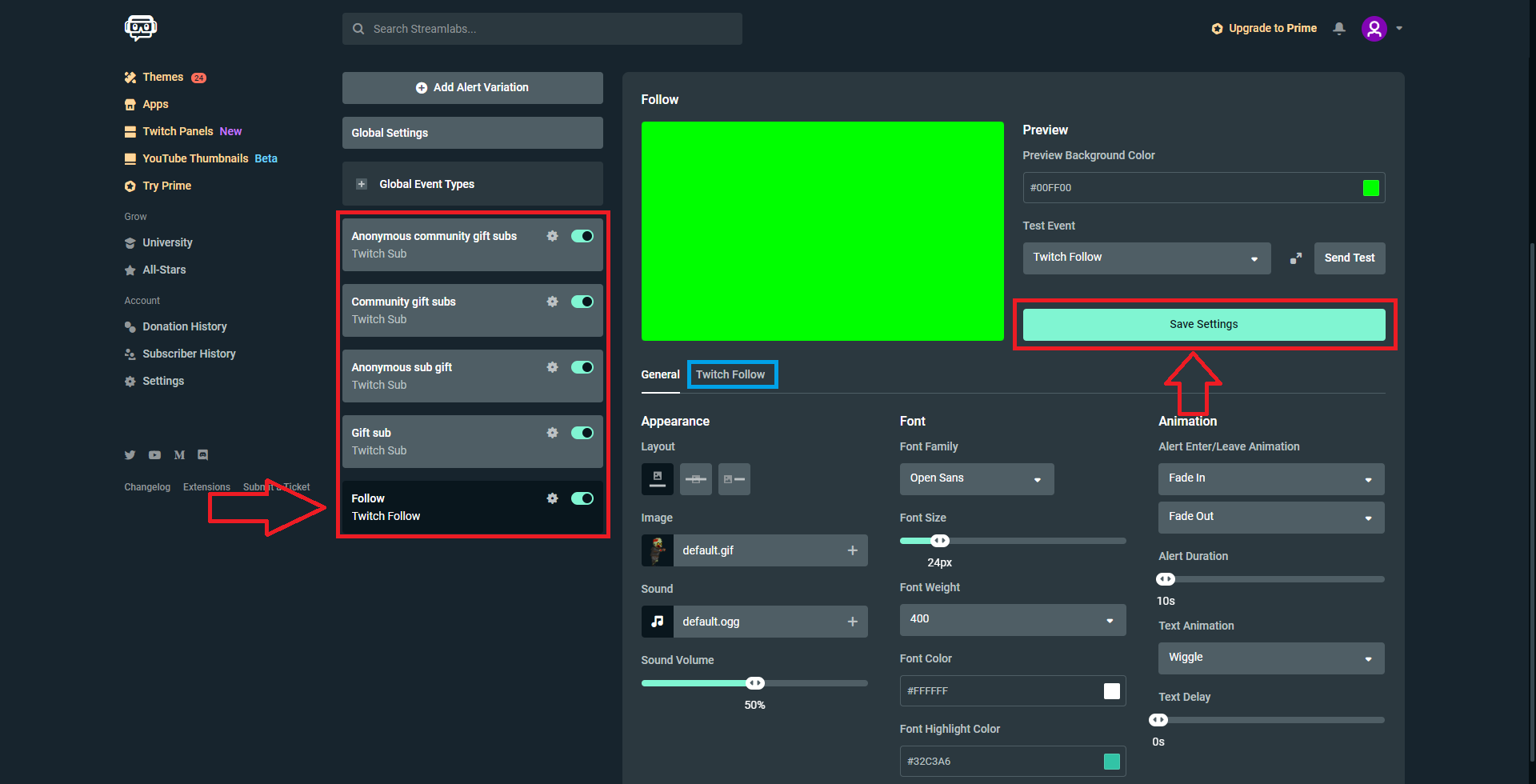Open the Extensions link
The image size is (1536, 784).
[x=206, y=487]
